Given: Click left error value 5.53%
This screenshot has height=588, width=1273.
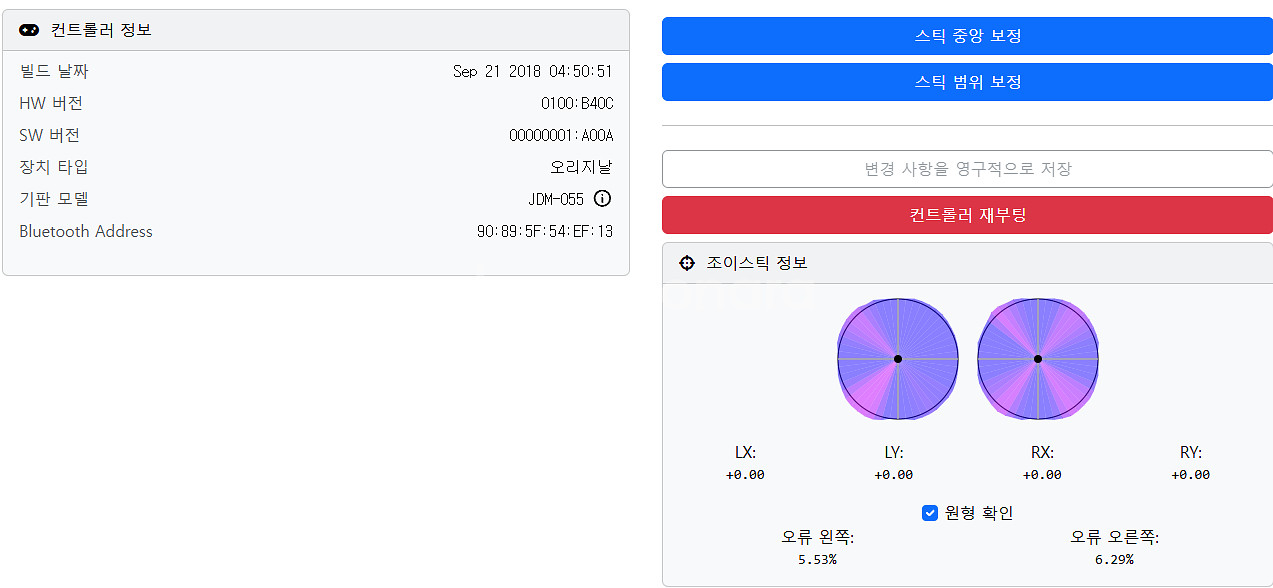Looking at the screenshot, I should 817,560.
